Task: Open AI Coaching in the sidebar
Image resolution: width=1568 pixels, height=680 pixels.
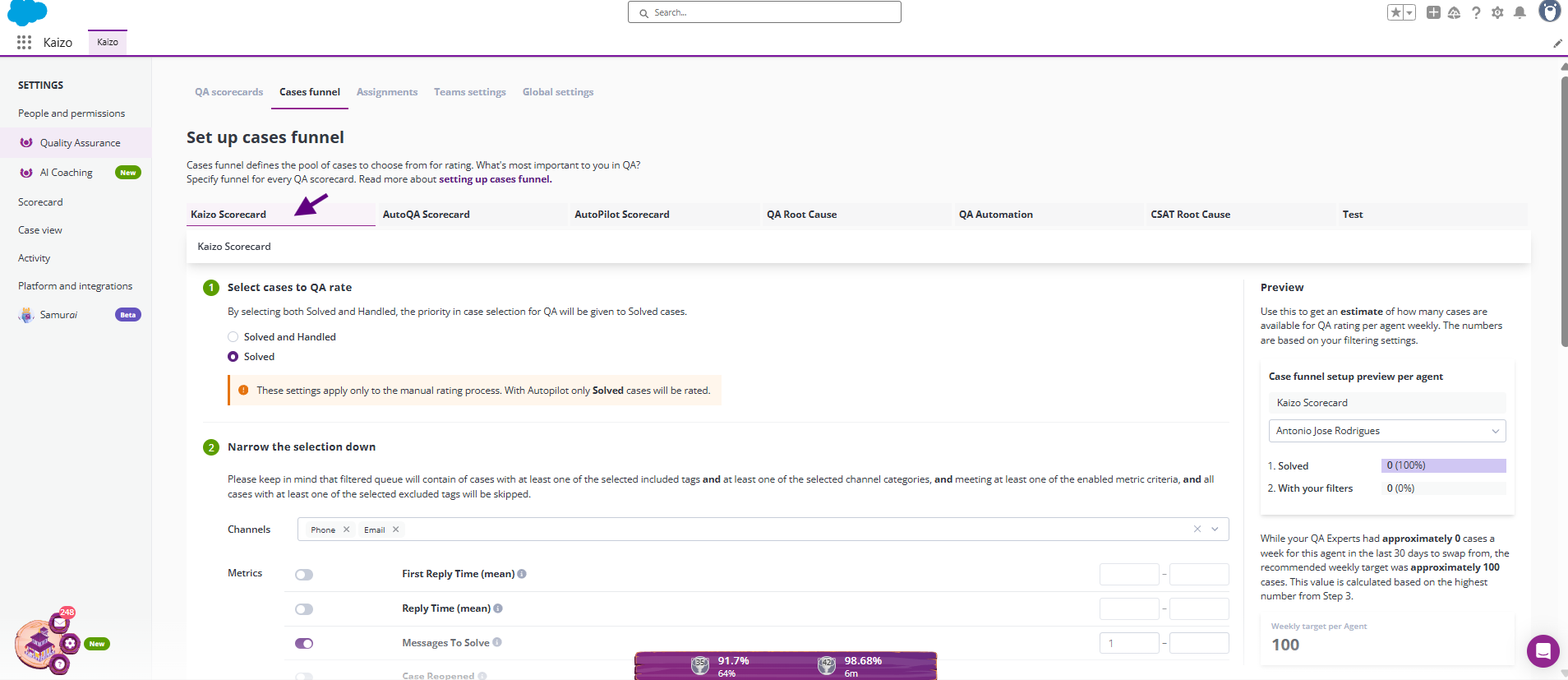Action: click(x=66, y=173)
